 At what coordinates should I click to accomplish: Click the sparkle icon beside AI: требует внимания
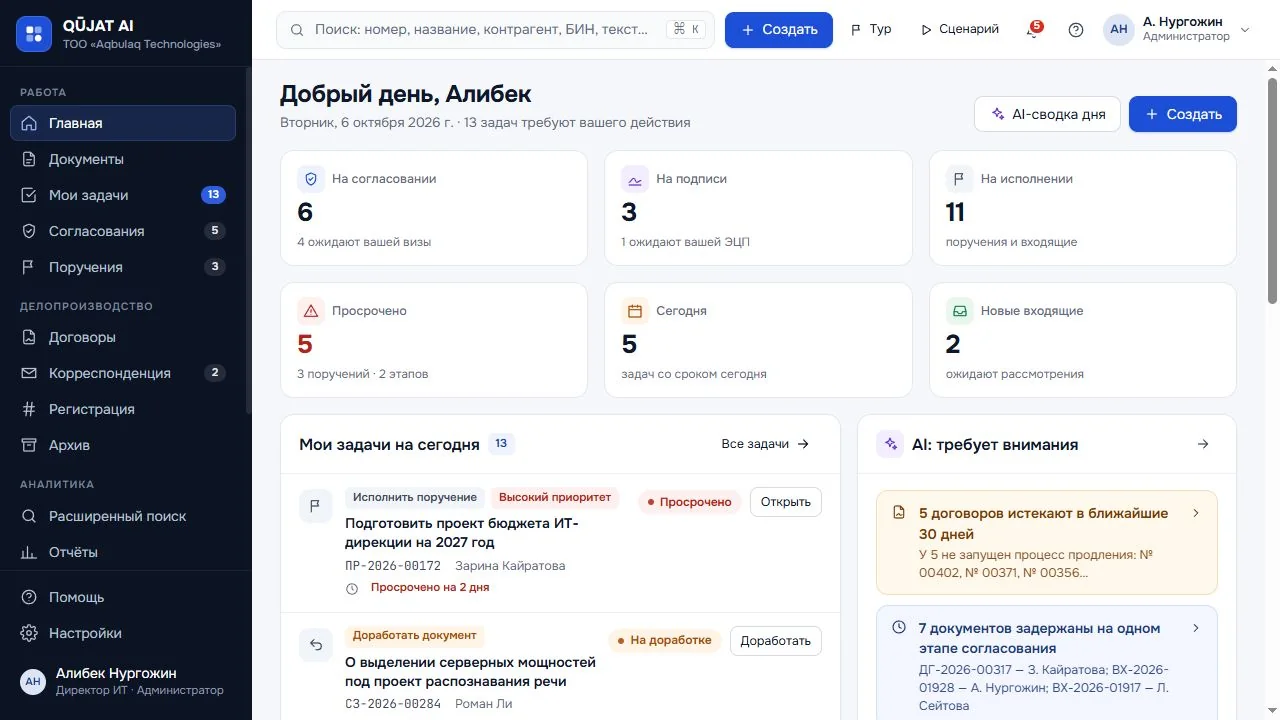click(x=890, y=444)
